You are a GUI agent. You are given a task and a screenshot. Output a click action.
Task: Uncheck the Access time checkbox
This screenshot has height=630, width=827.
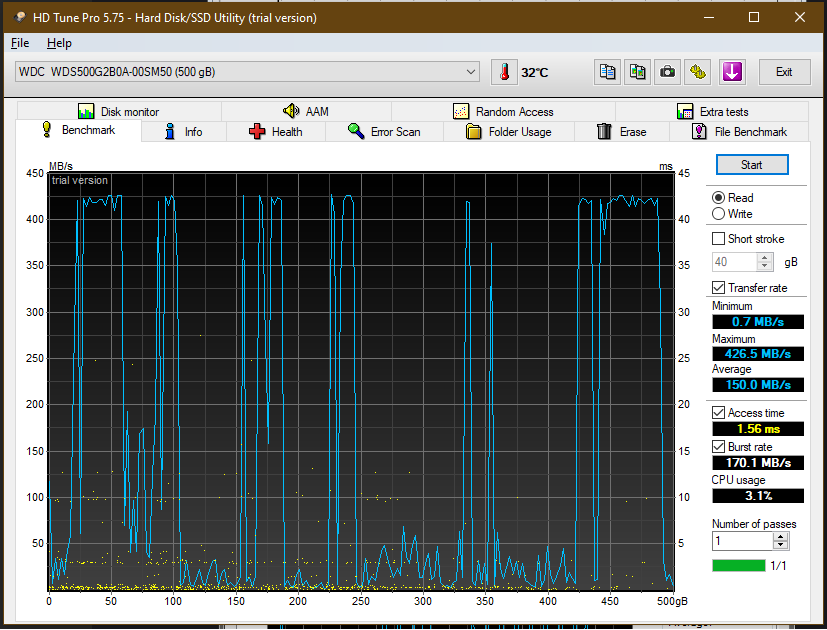(x=718, y=413)
